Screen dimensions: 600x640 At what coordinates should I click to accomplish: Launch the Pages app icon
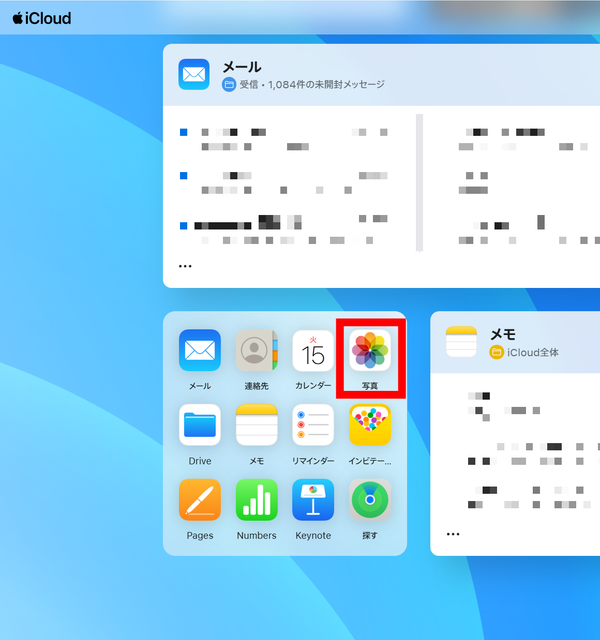200,500
